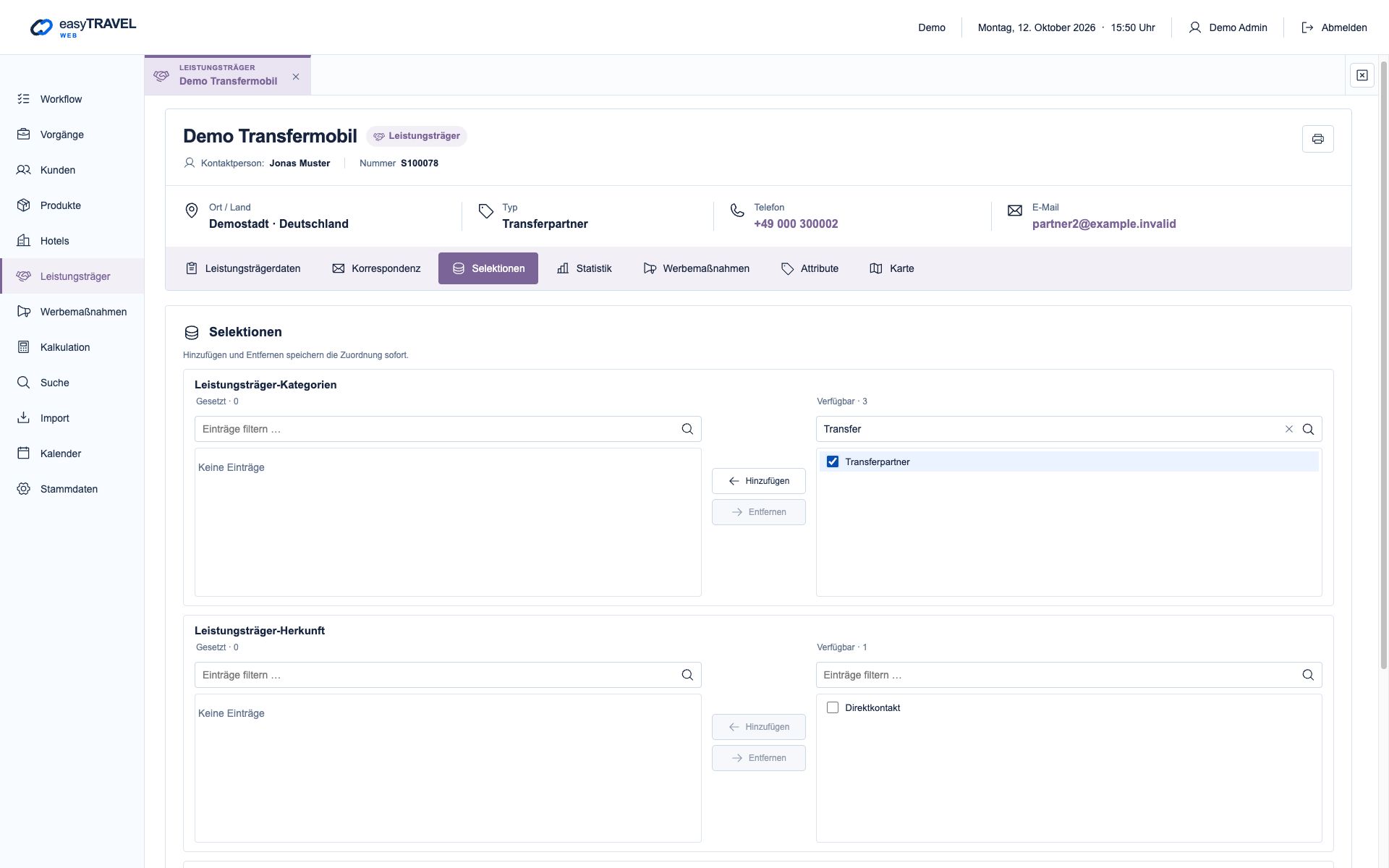This screenshot has width=1389, height=868.
Task: Select the Attribute tab
Action: (810, 268)
